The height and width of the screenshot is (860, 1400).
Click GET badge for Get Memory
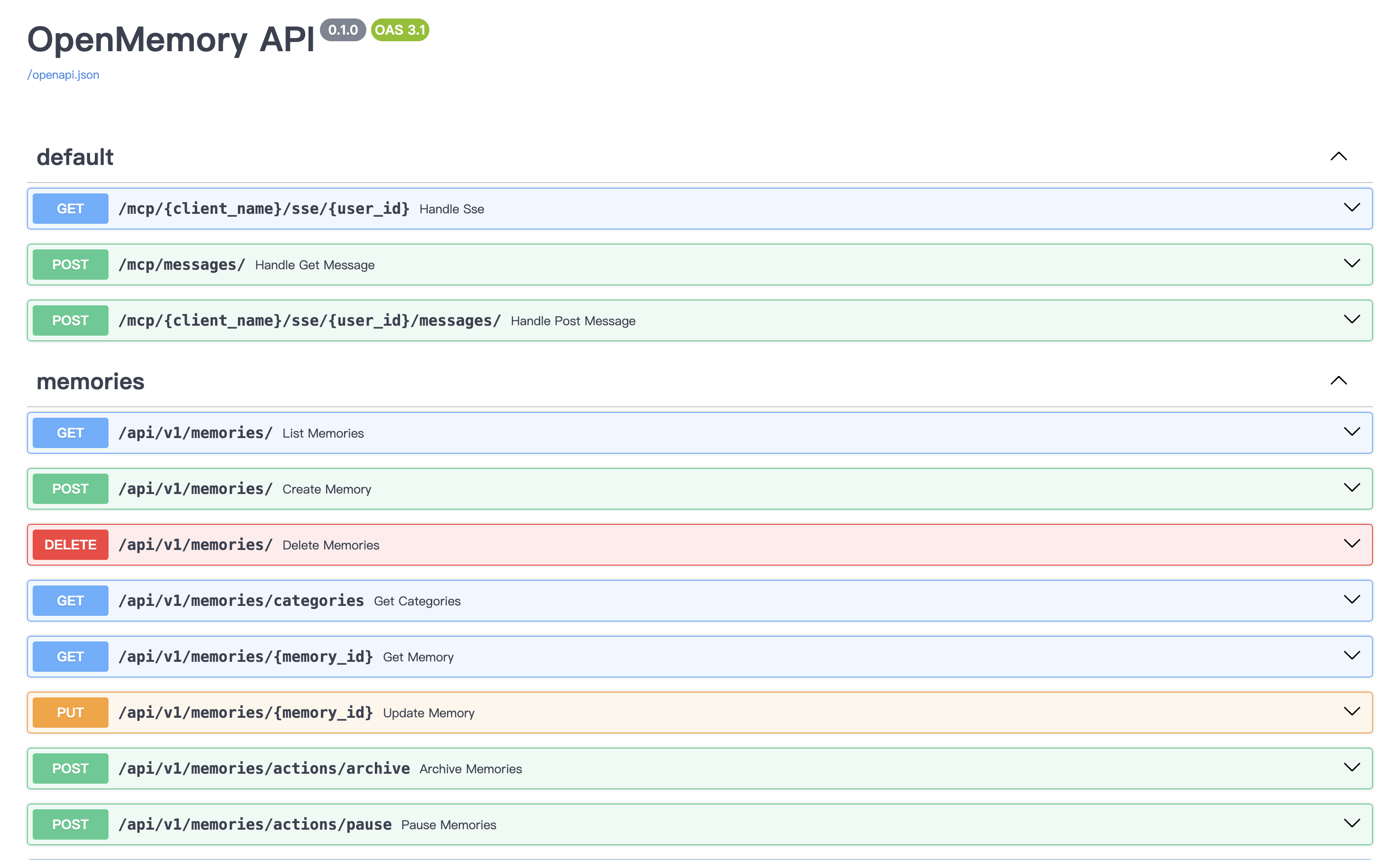click(71, 656)
